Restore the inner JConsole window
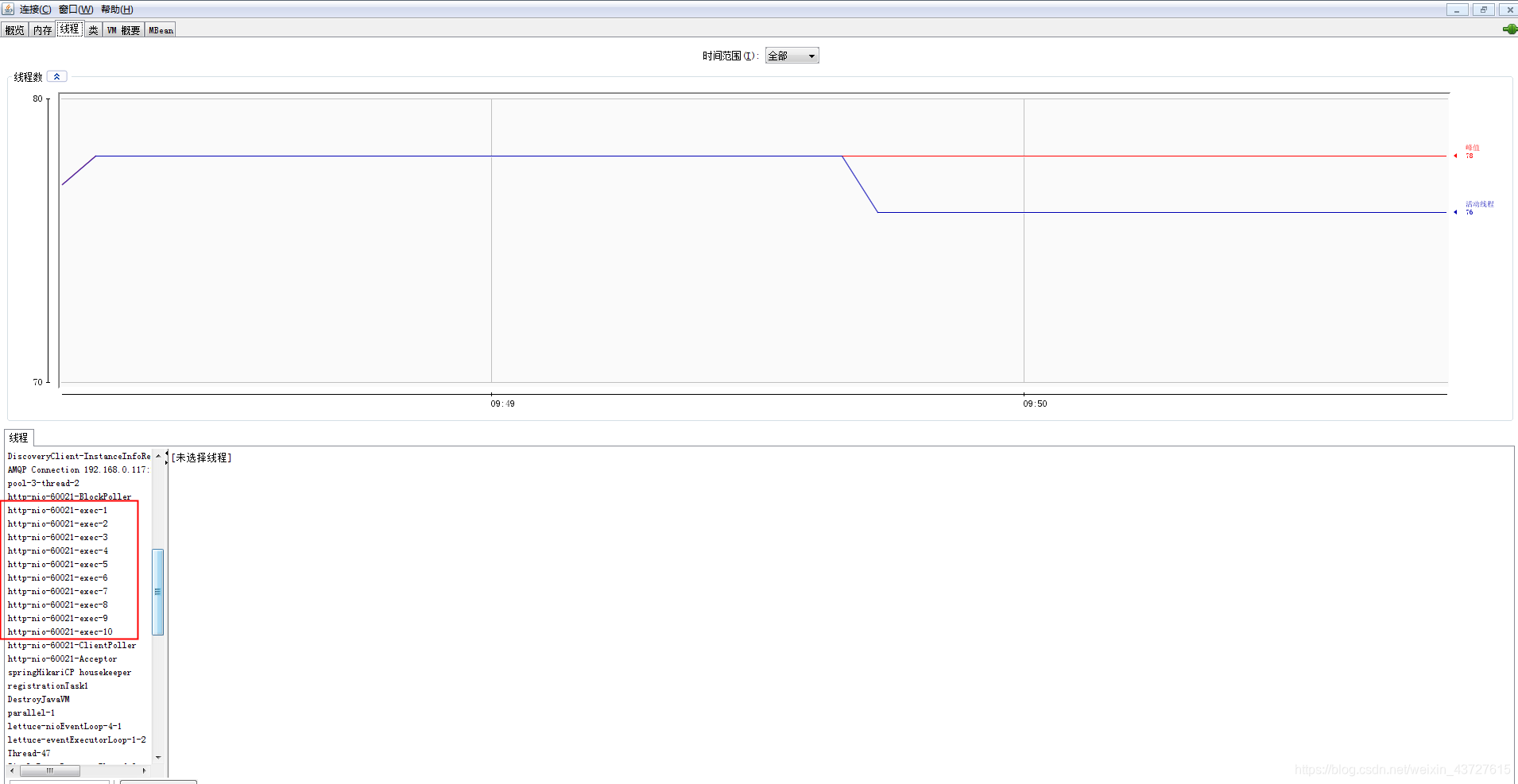 click(1483, 10)
